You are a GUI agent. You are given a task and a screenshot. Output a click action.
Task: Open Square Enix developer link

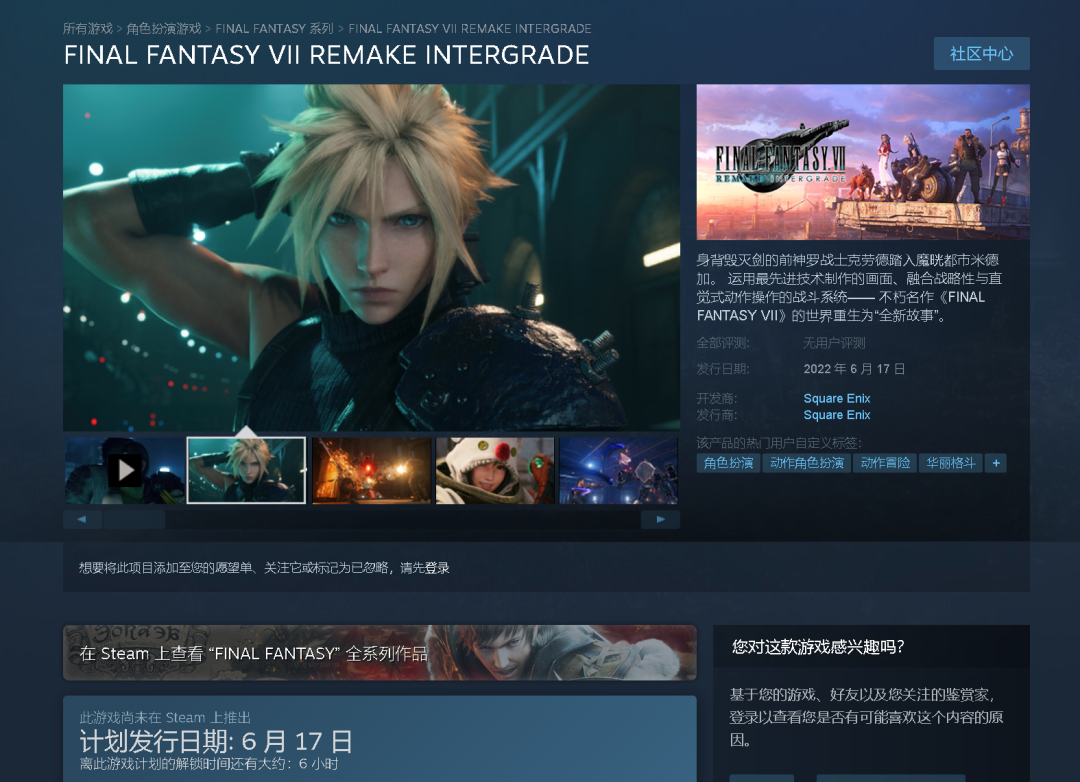(x=837, y=398)
